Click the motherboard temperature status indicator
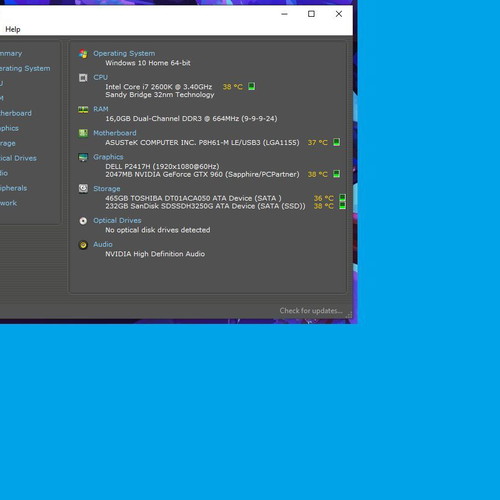 coord(337,142)
